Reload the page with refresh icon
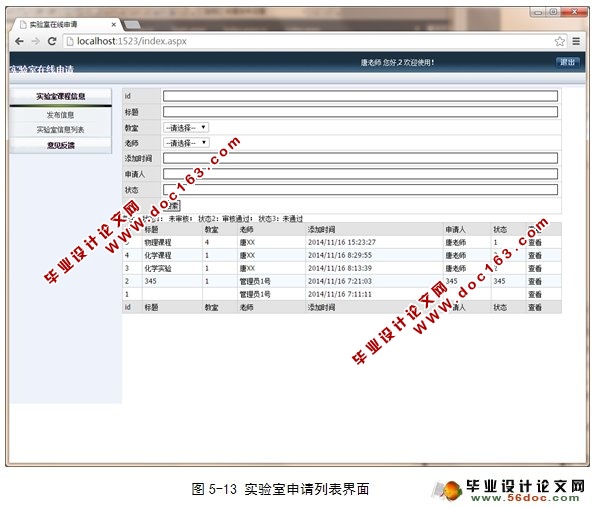 tap(52, 41)
